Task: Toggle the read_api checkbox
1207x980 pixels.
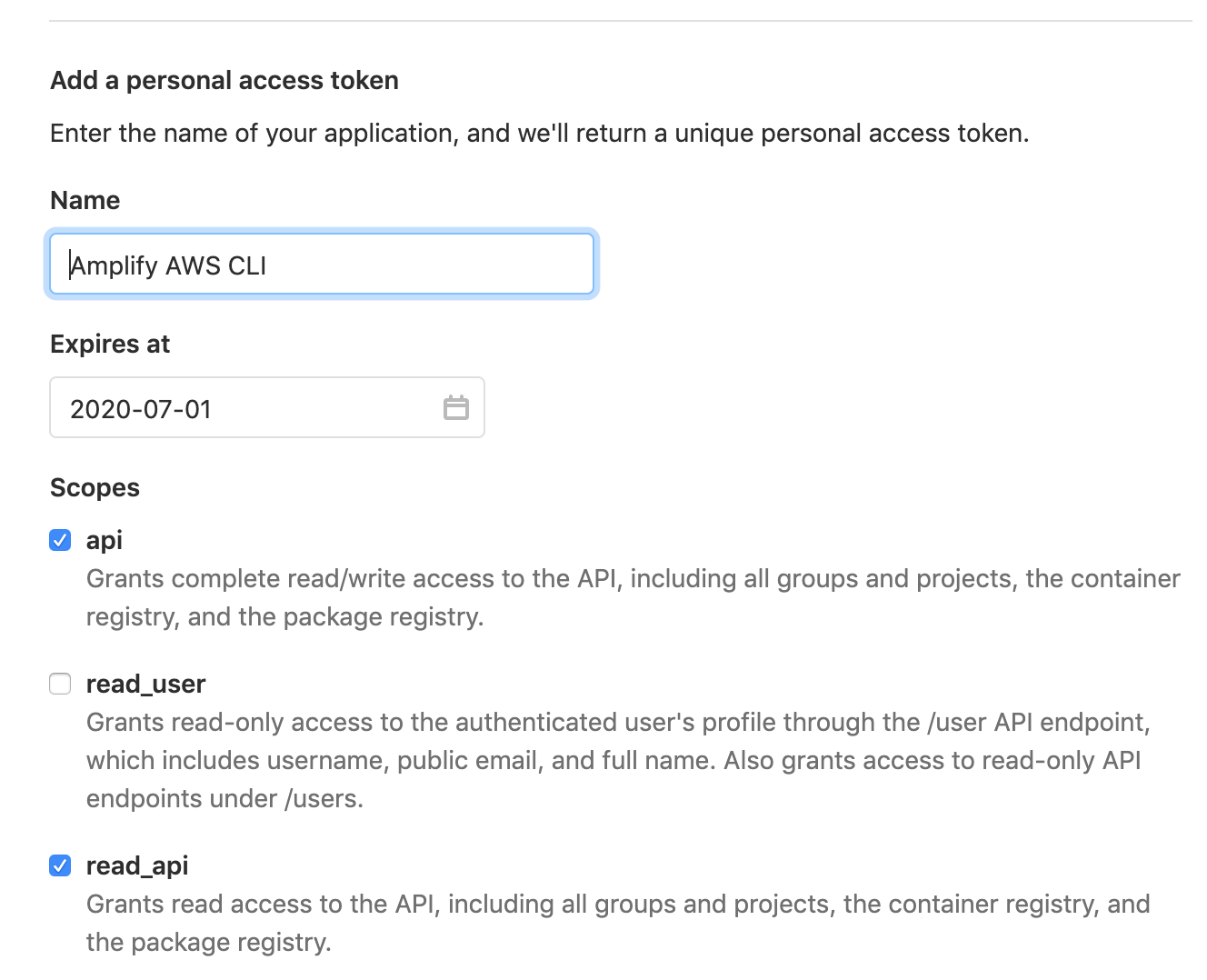Action: pos(60,865)
